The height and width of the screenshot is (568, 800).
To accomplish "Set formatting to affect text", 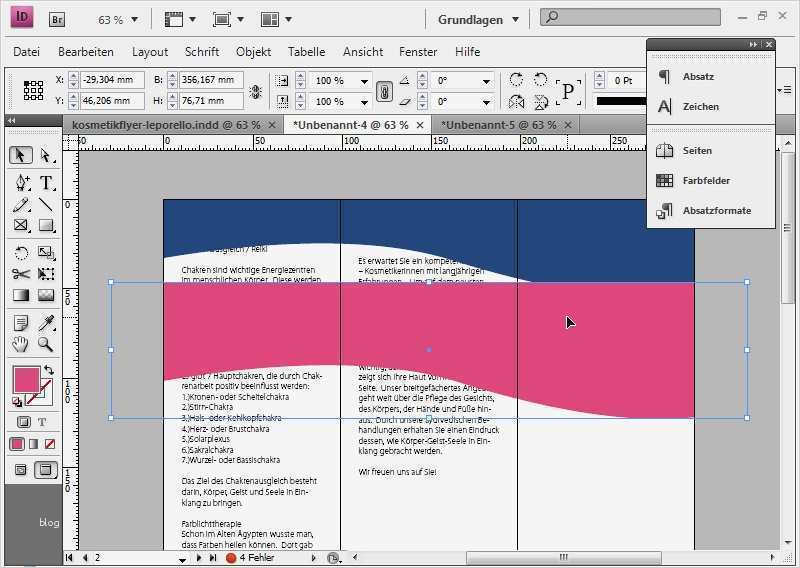I will click(42, 422).
